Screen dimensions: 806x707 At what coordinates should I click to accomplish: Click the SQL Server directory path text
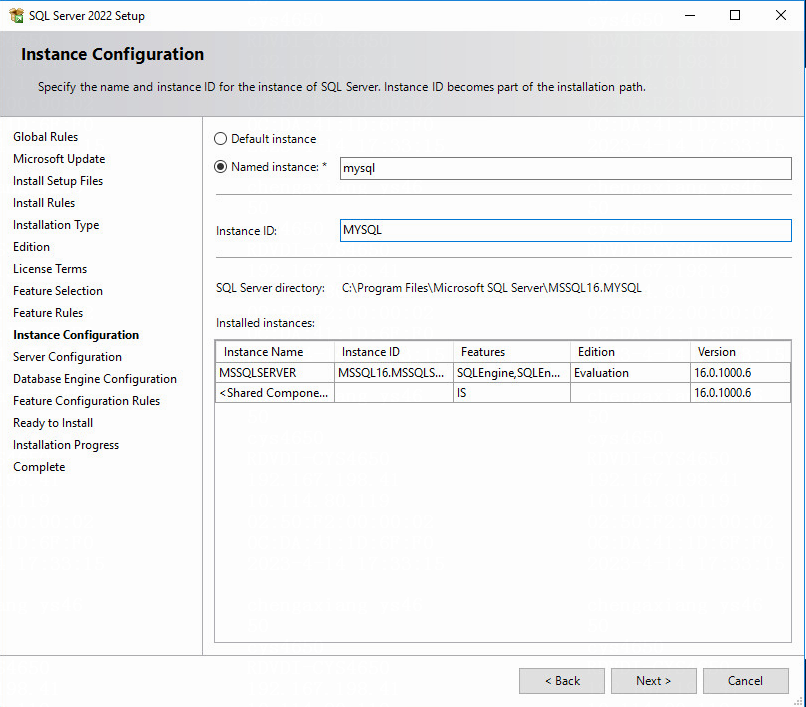coord(491,288)
